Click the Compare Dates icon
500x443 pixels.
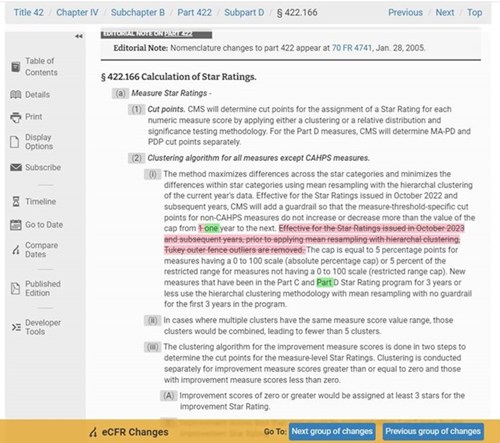pos(16,250)
